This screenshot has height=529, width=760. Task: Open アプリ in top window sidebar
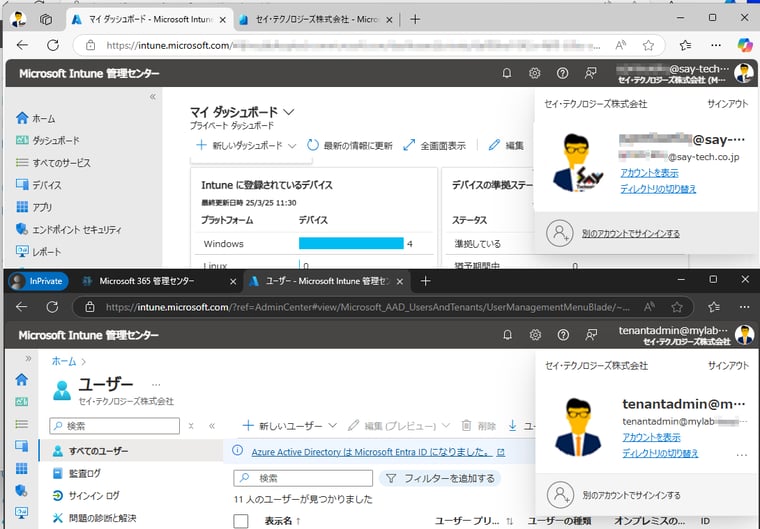[34, 207]
